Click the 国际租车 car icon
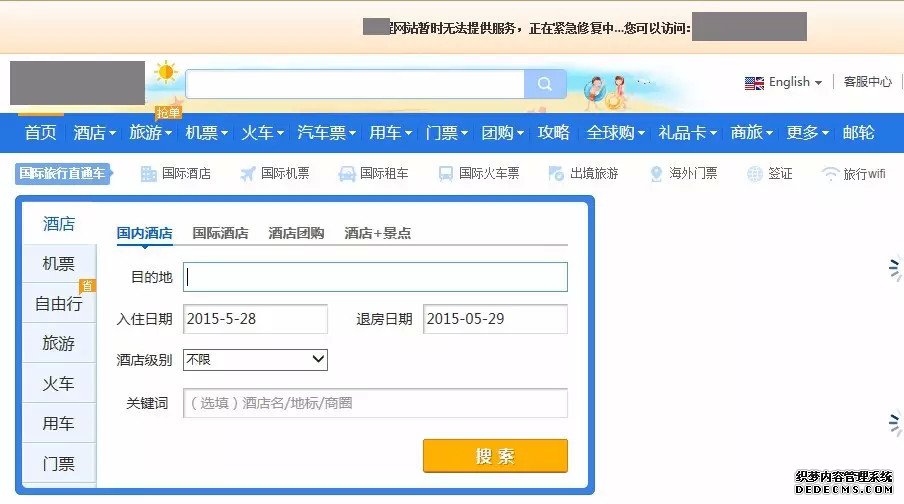 [x=347, y=174]
